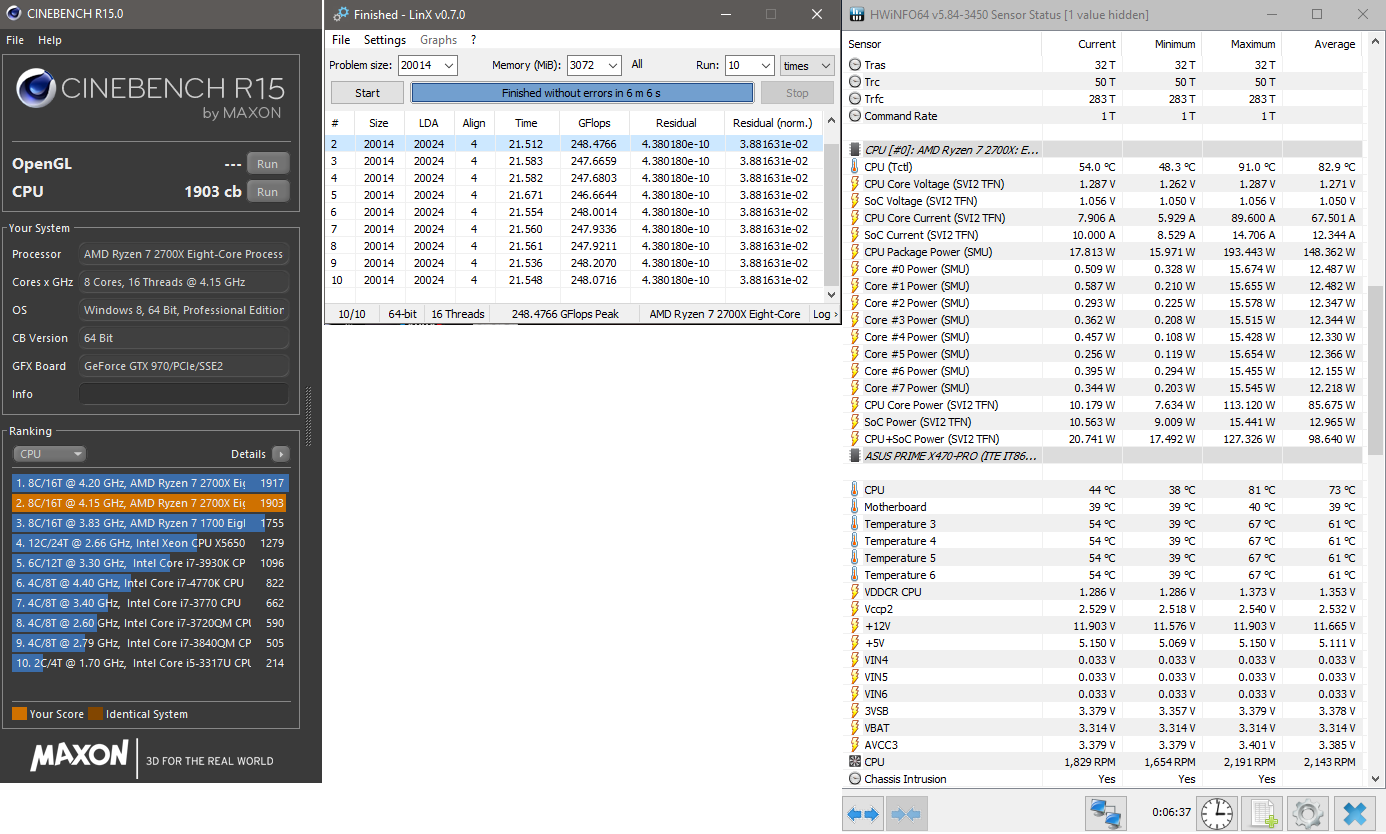Screen dimensions: 1386x834
Task: Click the chip icon of the ASUS PRIME X470-PRO header
Action: [x=855, y=455]
